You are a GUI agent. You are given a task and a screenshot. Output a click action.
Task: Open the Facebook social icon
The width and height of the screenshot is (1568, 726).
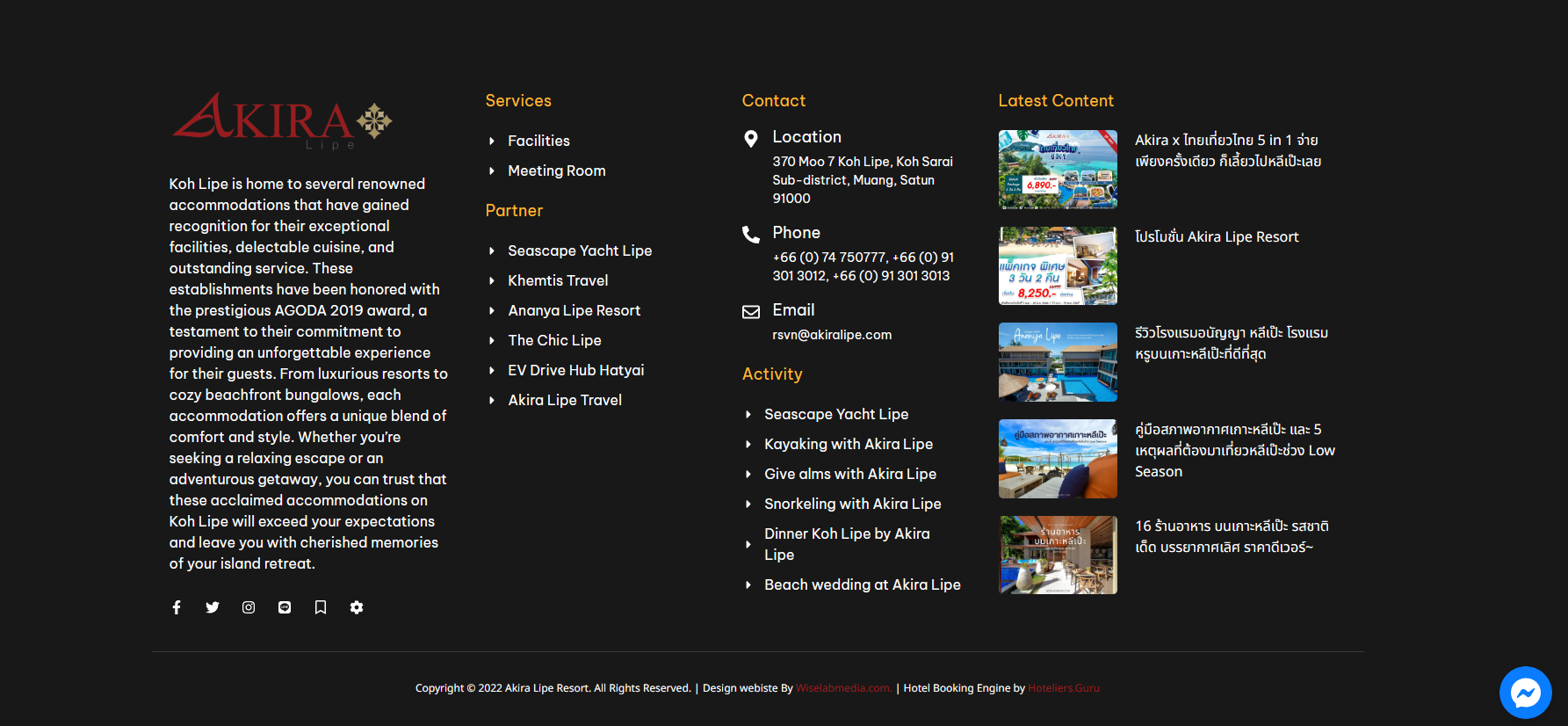[177, 607]
